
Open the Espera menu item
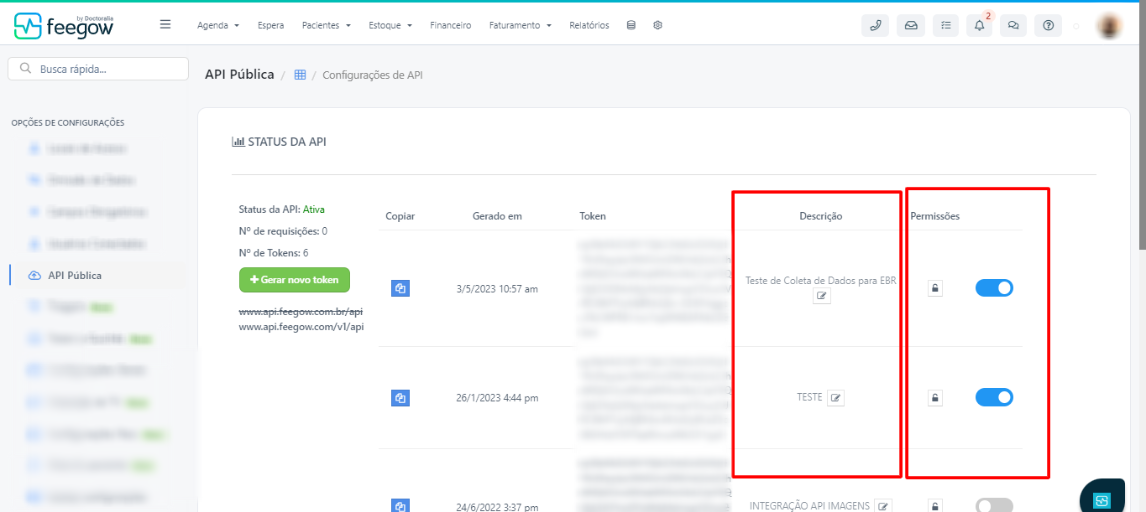point(270,25)
